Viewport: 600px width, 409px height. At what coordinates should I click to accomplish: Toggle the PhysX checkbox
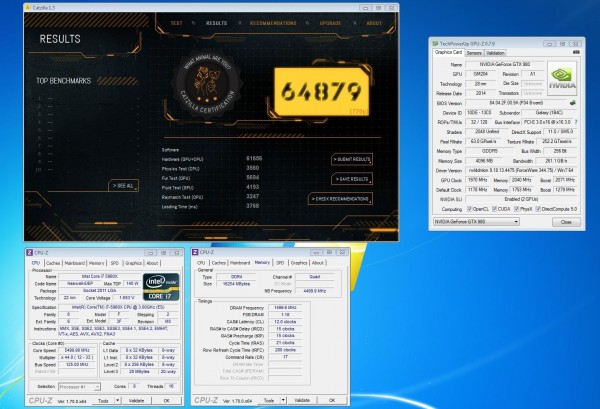[516, 208]
